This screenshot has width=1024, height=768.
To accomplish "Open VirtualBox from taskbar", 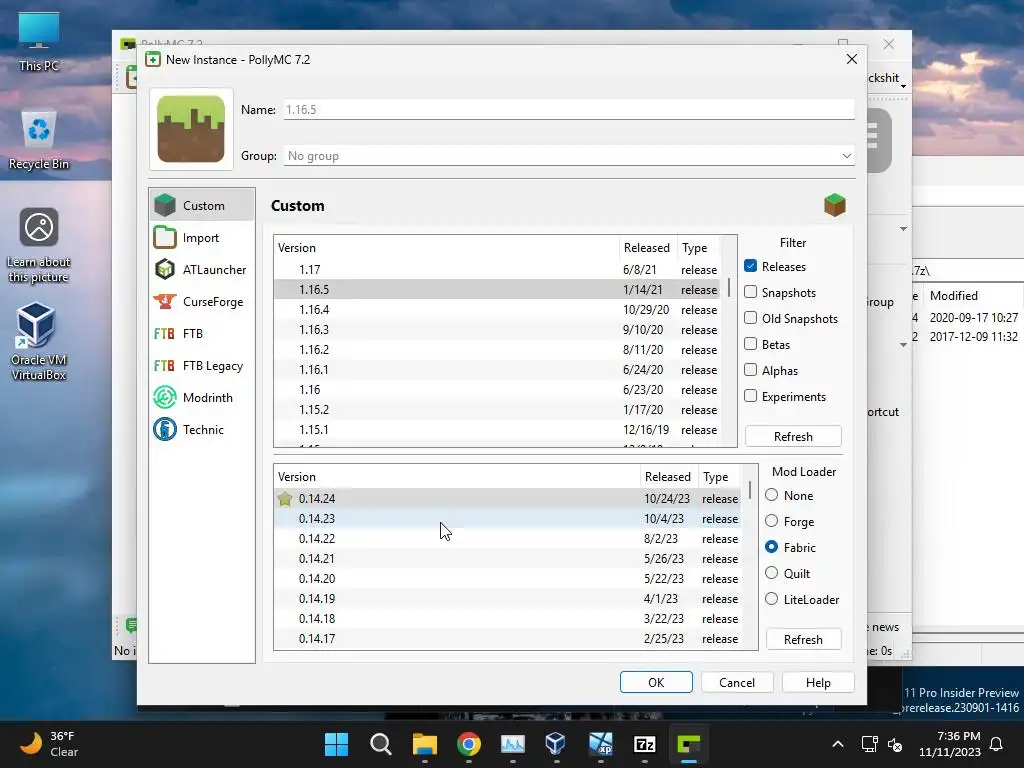I will coord(556,744).
